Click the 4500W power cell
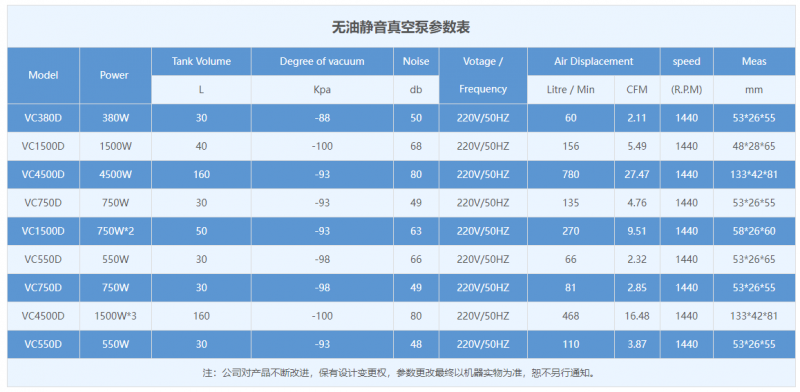Image resolution: width=800 pixels, height=392 pixels. click(x=115, y=175)
